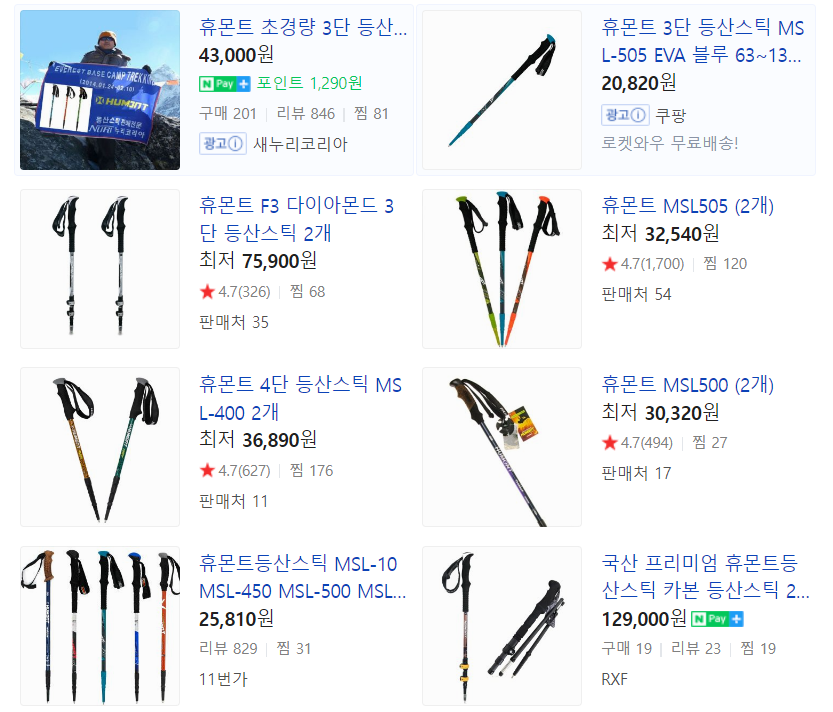Open the 휴몬트 4단 등산스틱 MSL-400 2개 link

coord(300,399)
